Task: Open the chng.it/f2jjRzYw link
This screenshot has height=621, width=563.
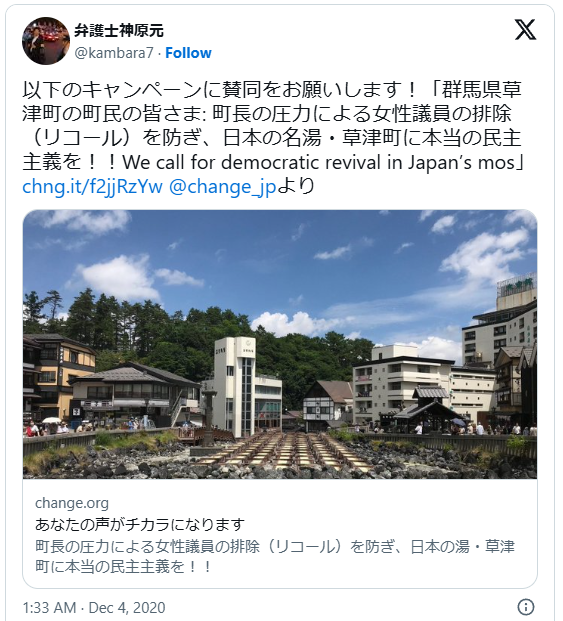Action: [x=92, y=187]
